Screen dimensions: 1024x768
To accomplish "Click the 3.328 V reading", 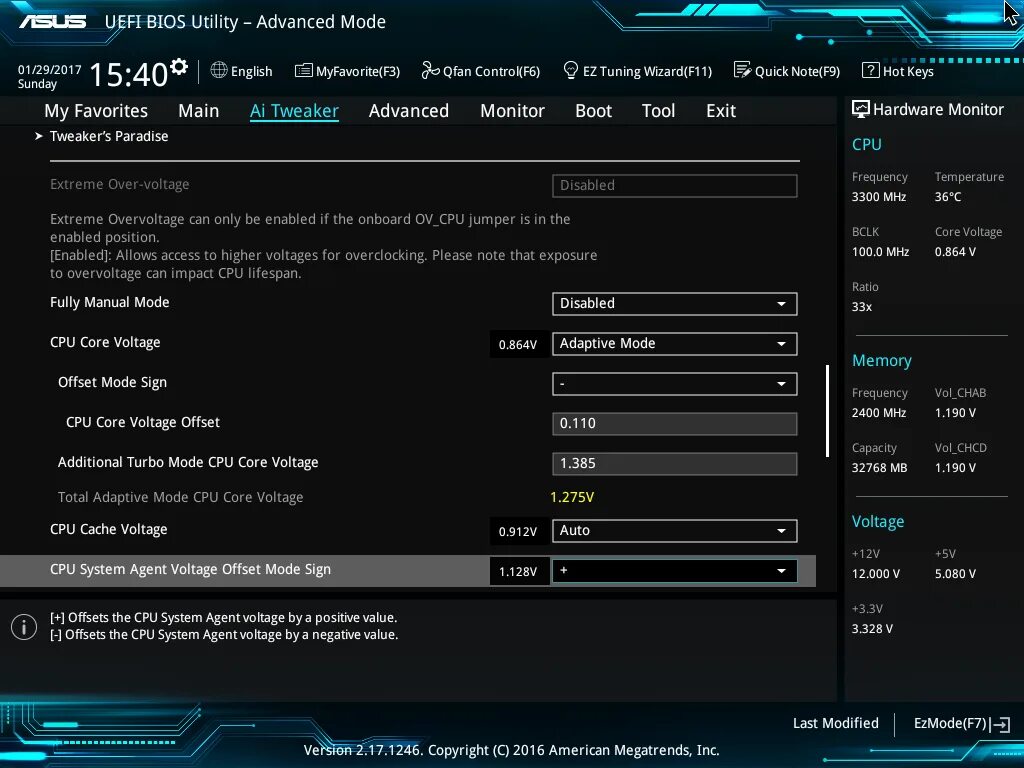I will point(872,628).
